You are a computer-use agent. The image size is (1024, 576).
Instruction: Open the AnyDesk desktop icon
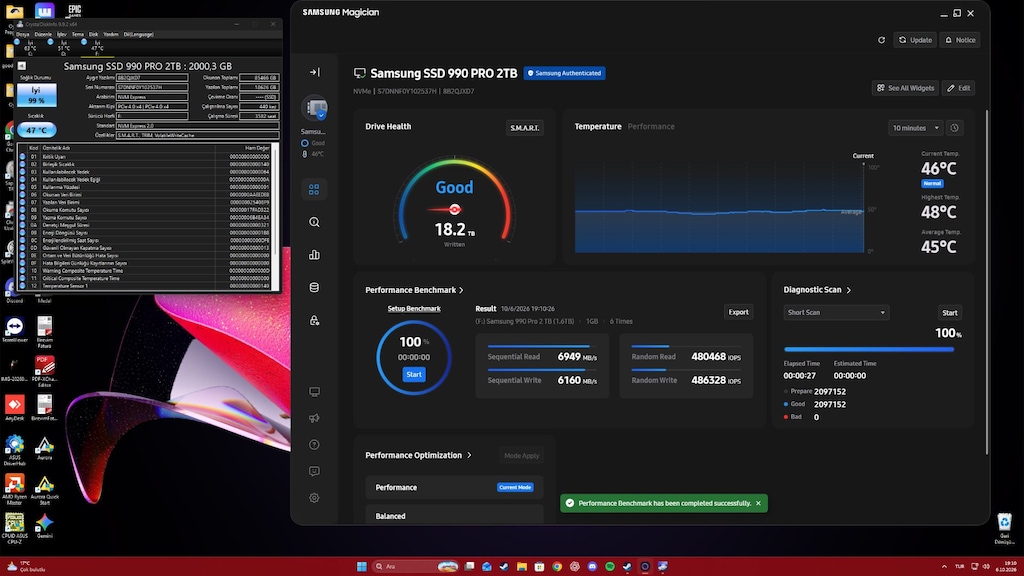14,408
